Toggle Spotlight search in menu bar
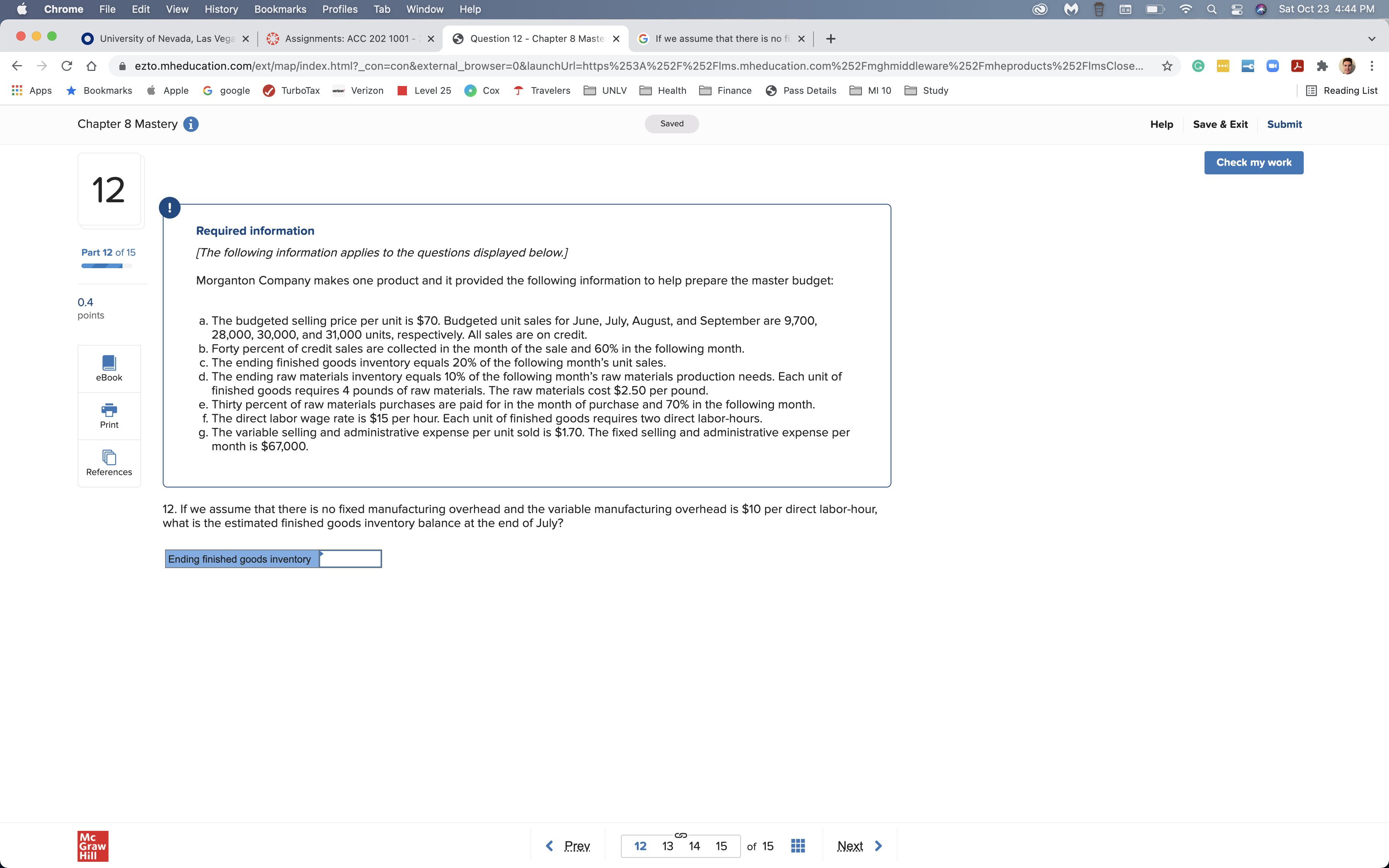The height and width of the screenshot is (868, 1389). pos(1211,9)
